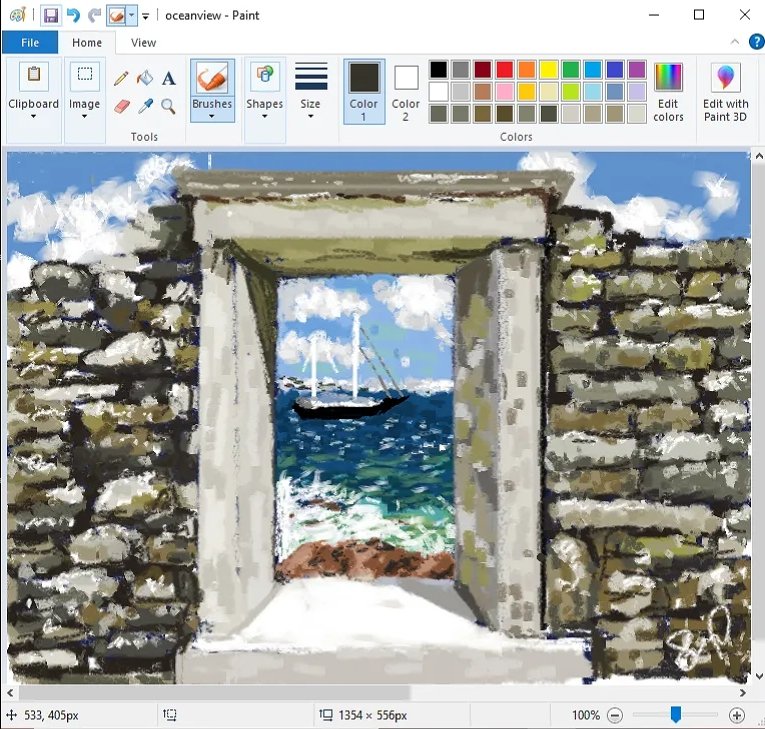This screenshot has height=729, width=765.
Task: Click the Redo arrow in quick access toolbar
Action: pyautogui.click(x=94, y=16)
